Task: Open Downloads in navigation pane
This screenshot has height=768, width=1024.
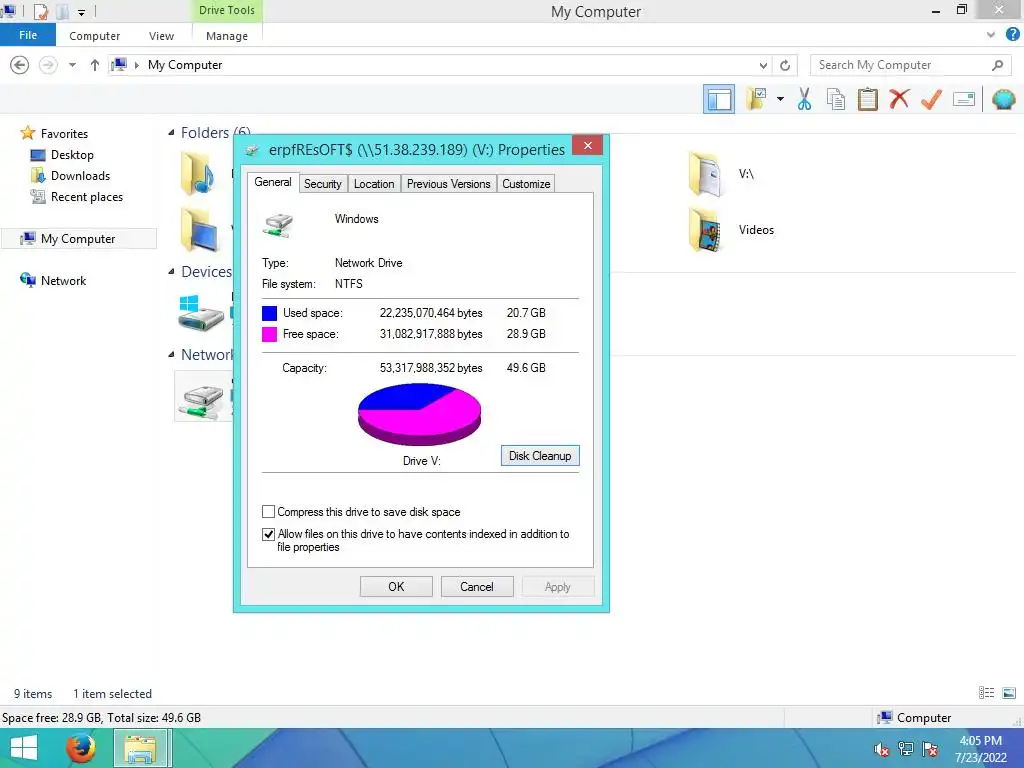Action: pyautogui.click(x=80, y=176)
